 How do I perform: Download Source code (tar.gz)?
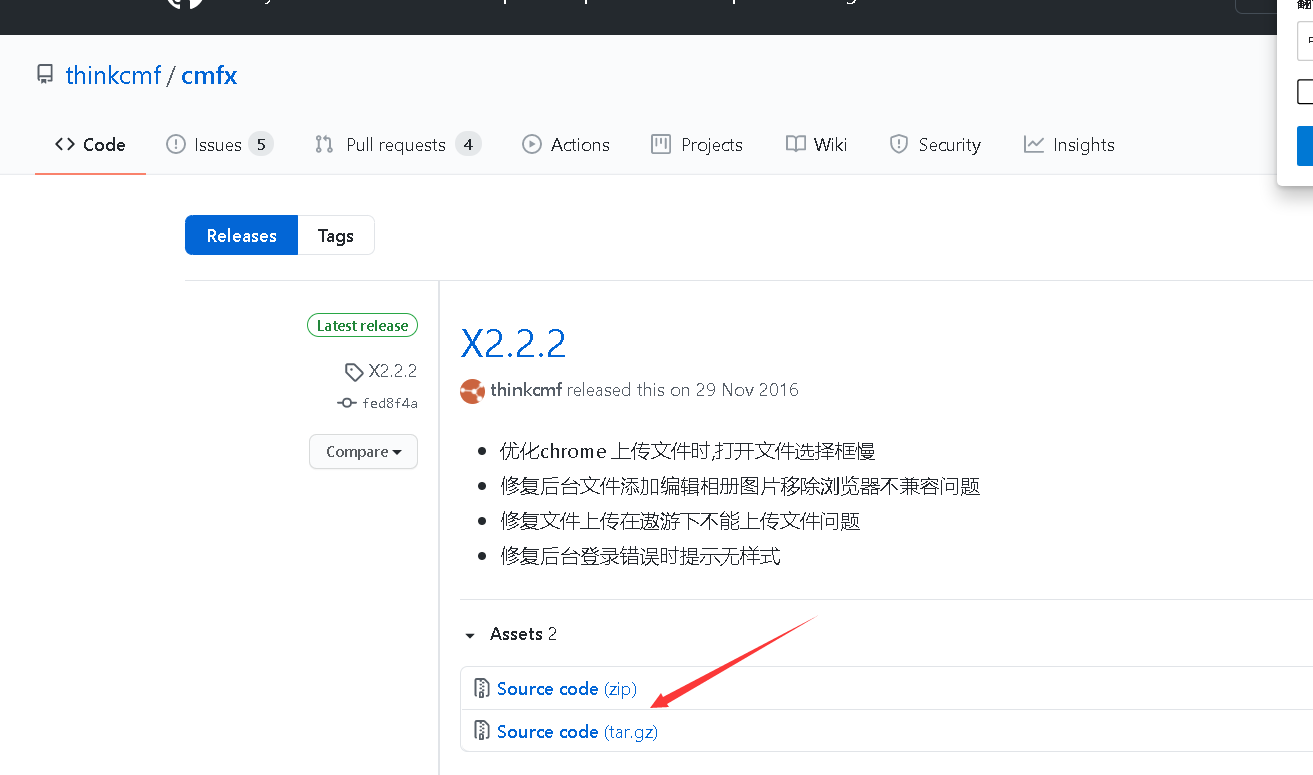(577, 732)
